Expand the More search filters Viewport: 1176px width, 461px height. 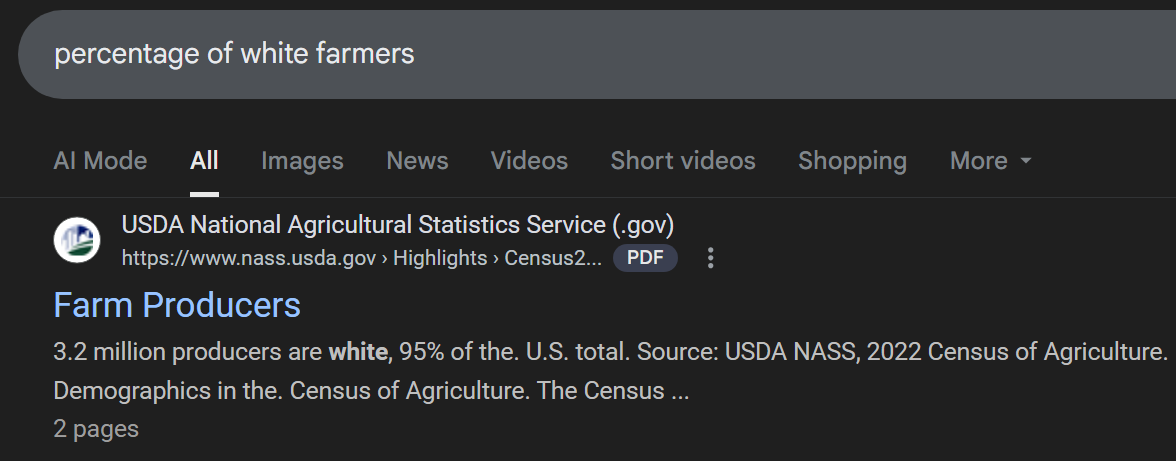979,161
